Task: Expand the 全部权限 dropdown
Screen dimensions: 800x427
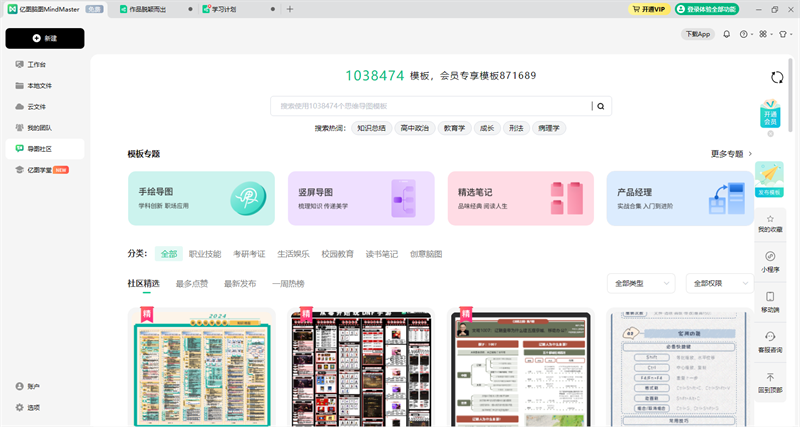Action: point(720,283)
